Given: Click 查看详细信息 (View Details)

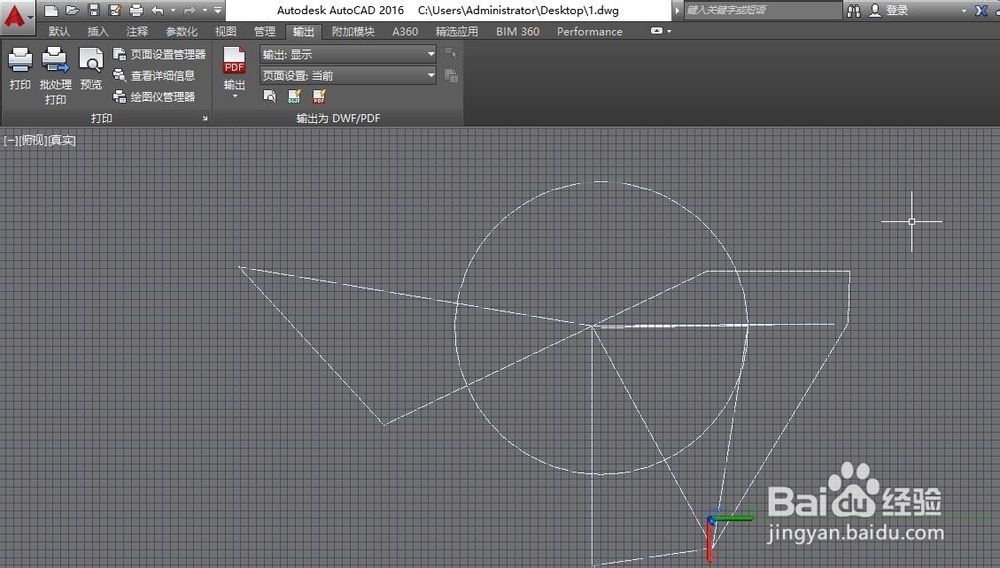Looking at the screenshot, I should pyautogui.click(x=154, y=75).
